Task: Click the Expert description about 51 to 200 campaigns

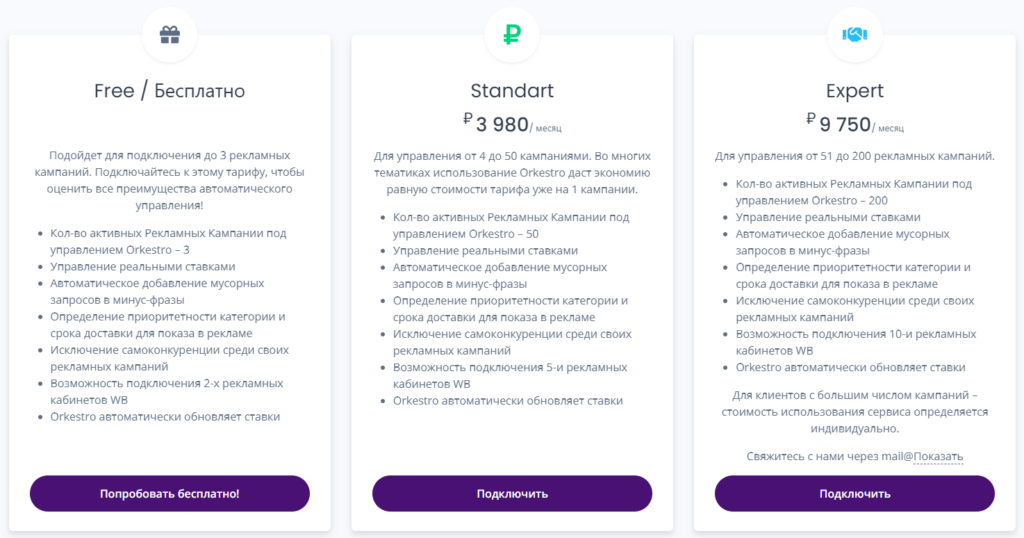Action: click(854, 156)
